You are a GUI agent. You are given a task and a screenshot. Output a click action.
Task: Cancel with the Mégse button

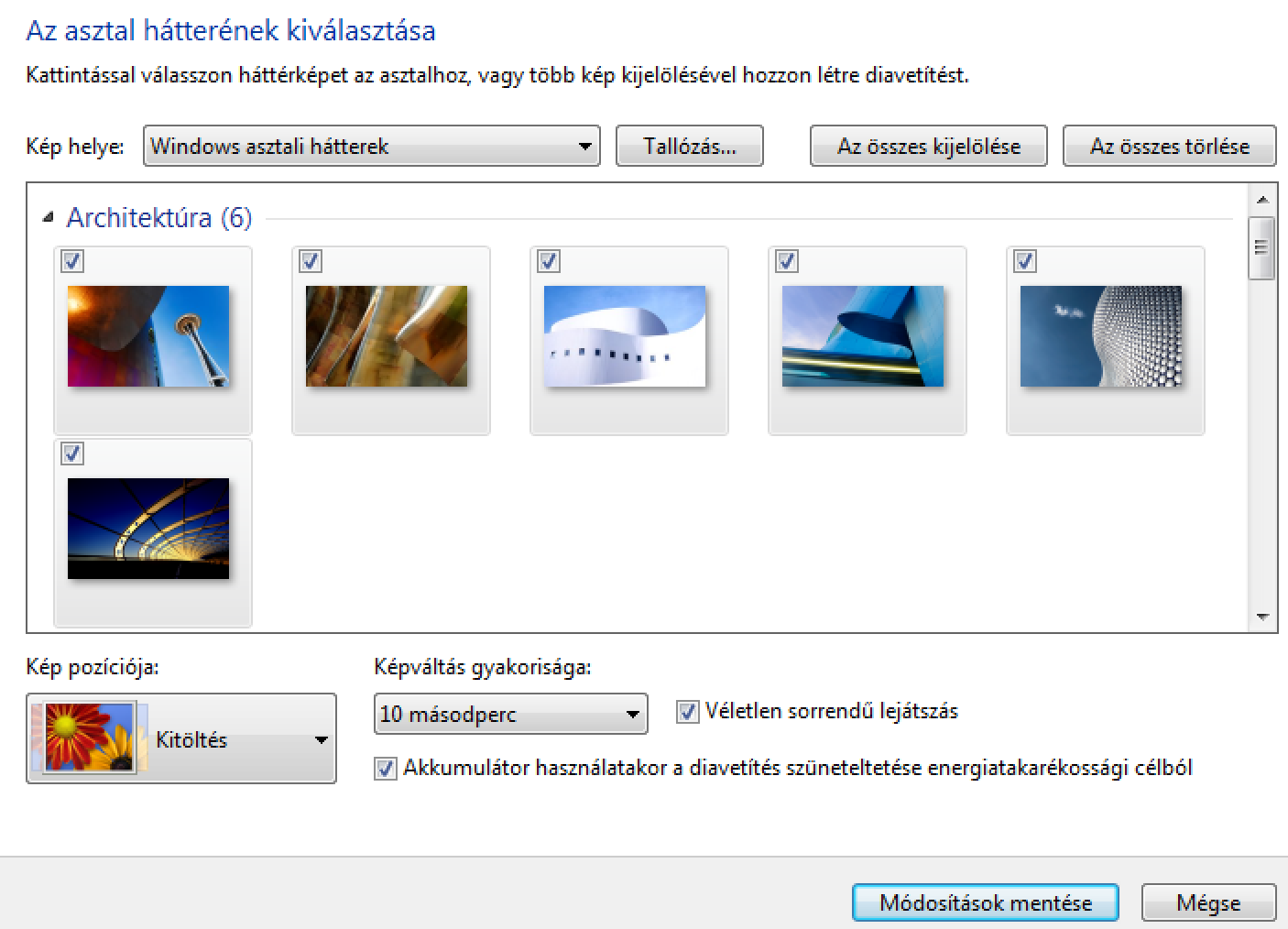(x=1209, y=902)
